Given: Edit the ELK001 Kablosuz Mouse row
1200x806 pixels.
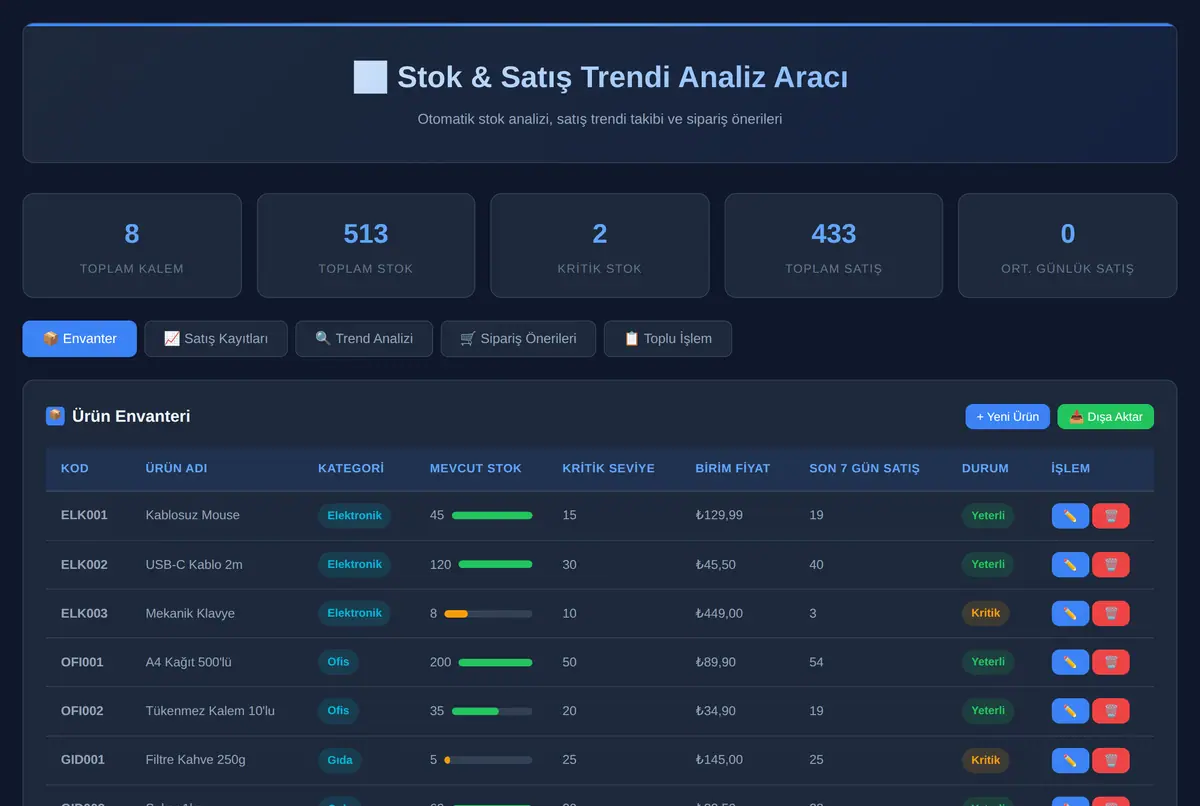Looking at the screenshot, I should click(1070, 516).
